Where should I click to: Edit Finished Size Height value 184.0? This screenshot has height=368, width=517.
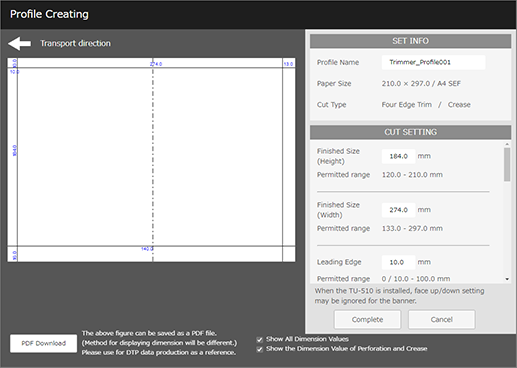click(x=399, y=156)
